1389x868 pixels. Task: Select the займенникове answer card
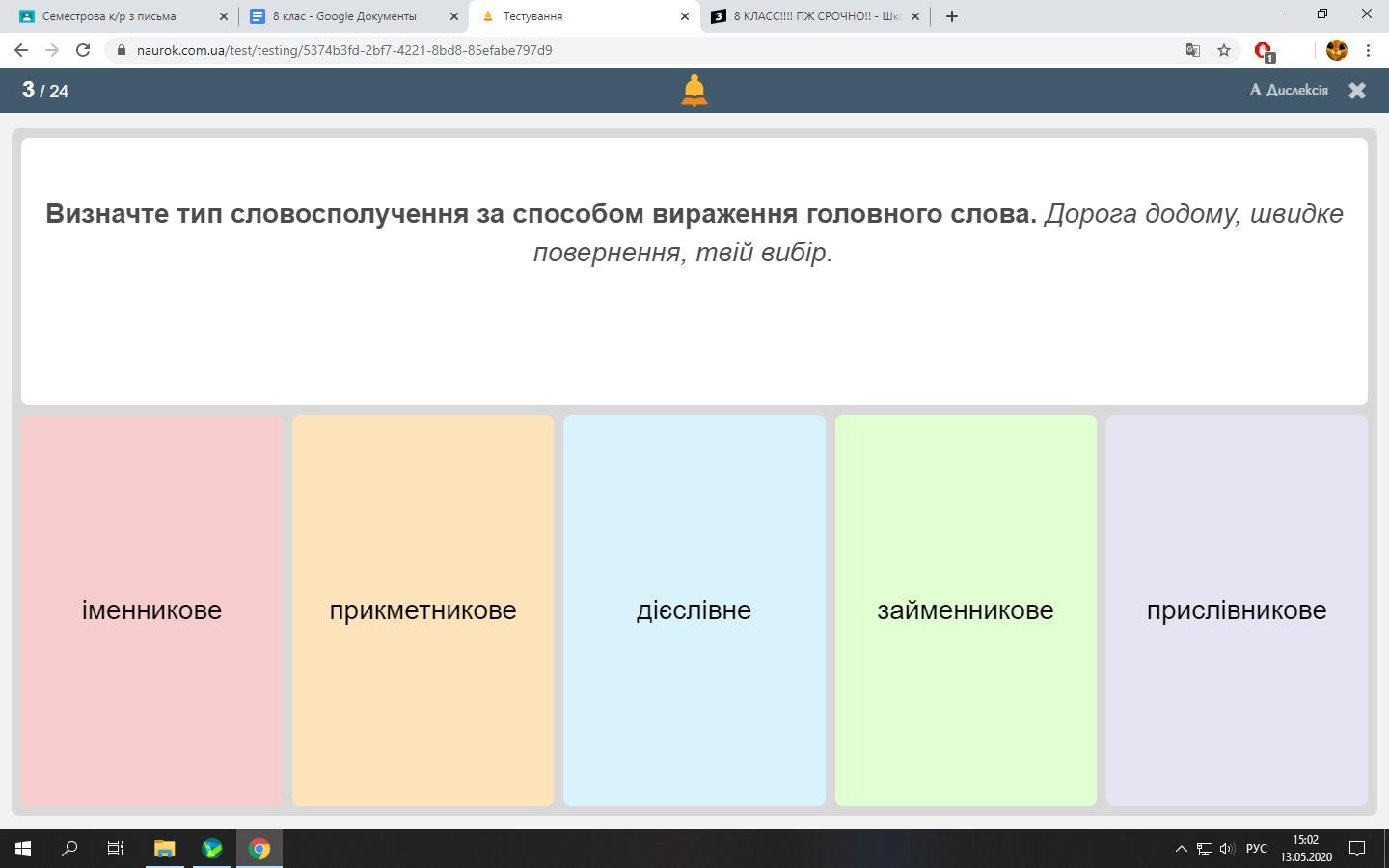tap(965, 610)
